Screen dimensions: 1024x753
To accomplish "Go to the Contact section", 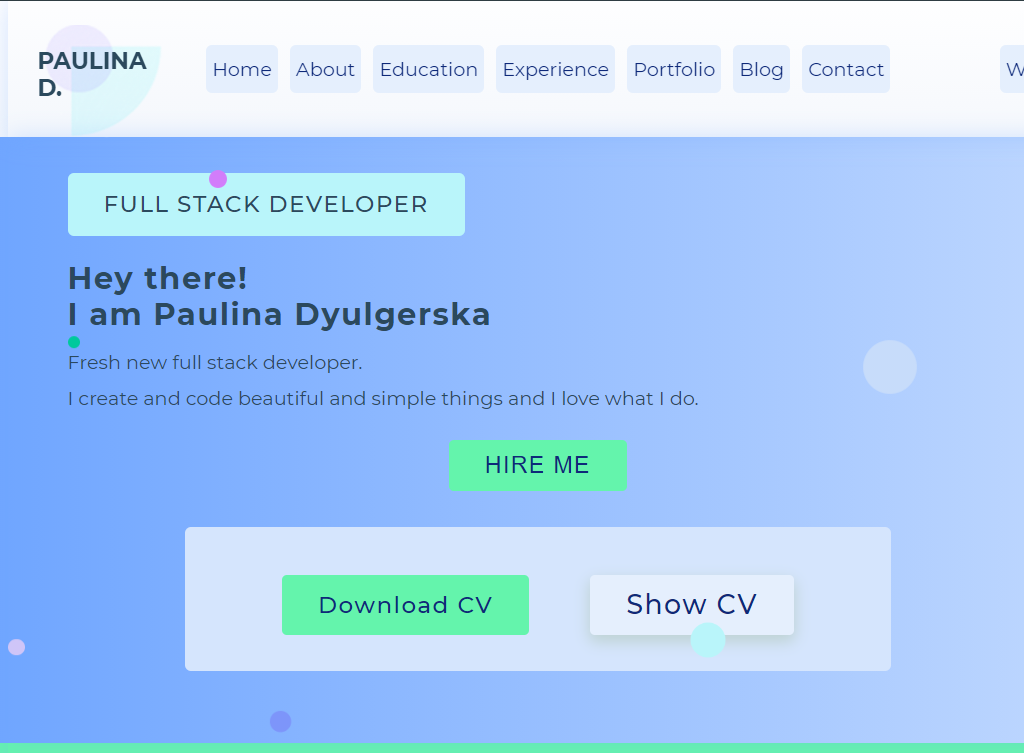I will (845, 69).
